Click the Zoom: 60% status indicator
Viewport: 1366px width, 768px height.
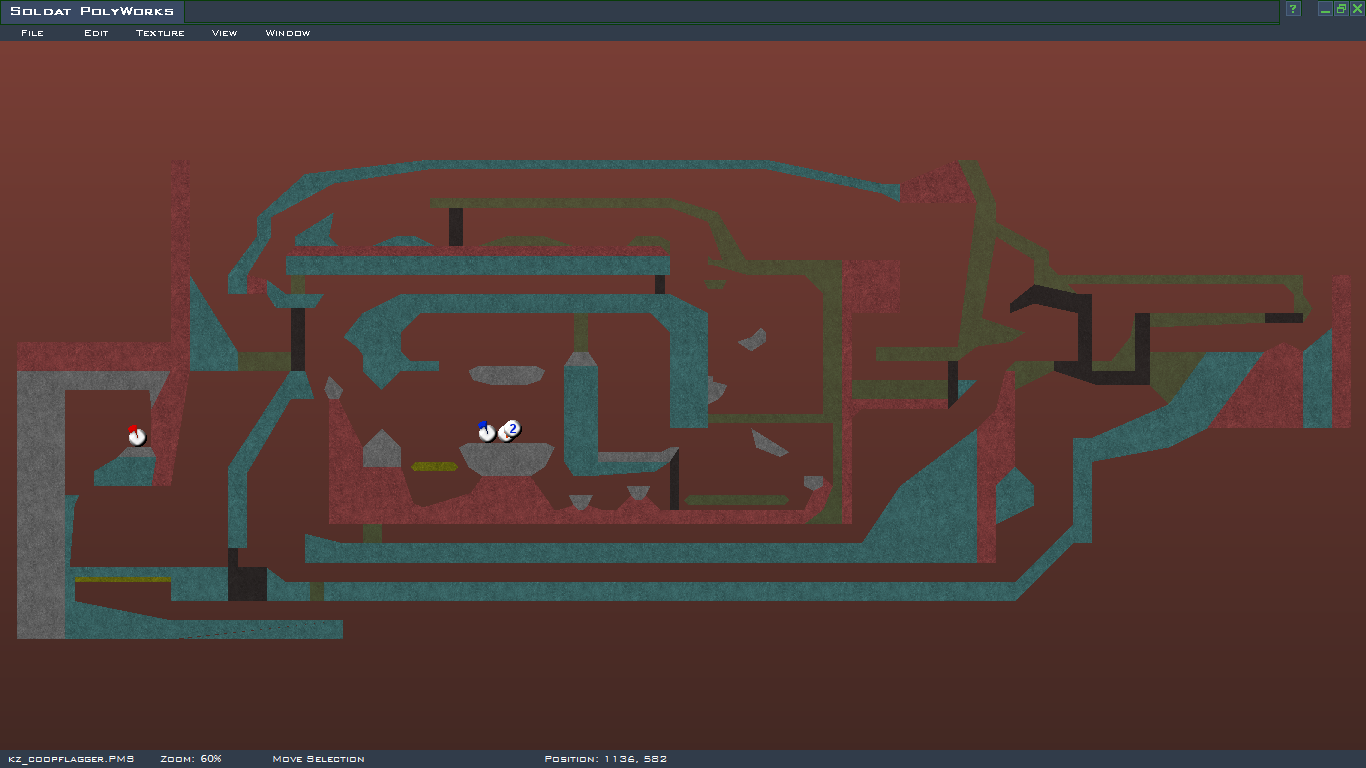tap(190, 759)
